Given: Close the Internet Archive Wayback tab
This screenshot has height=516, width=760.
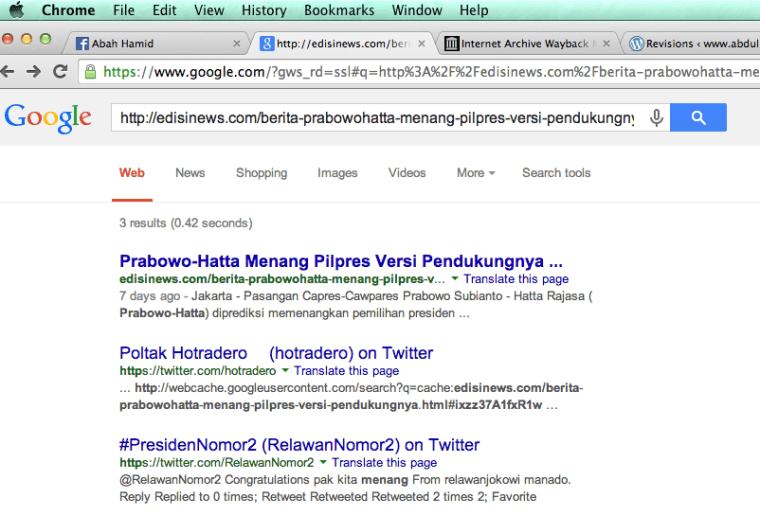Looking at the screenshot, I should [x=606, y=44].
